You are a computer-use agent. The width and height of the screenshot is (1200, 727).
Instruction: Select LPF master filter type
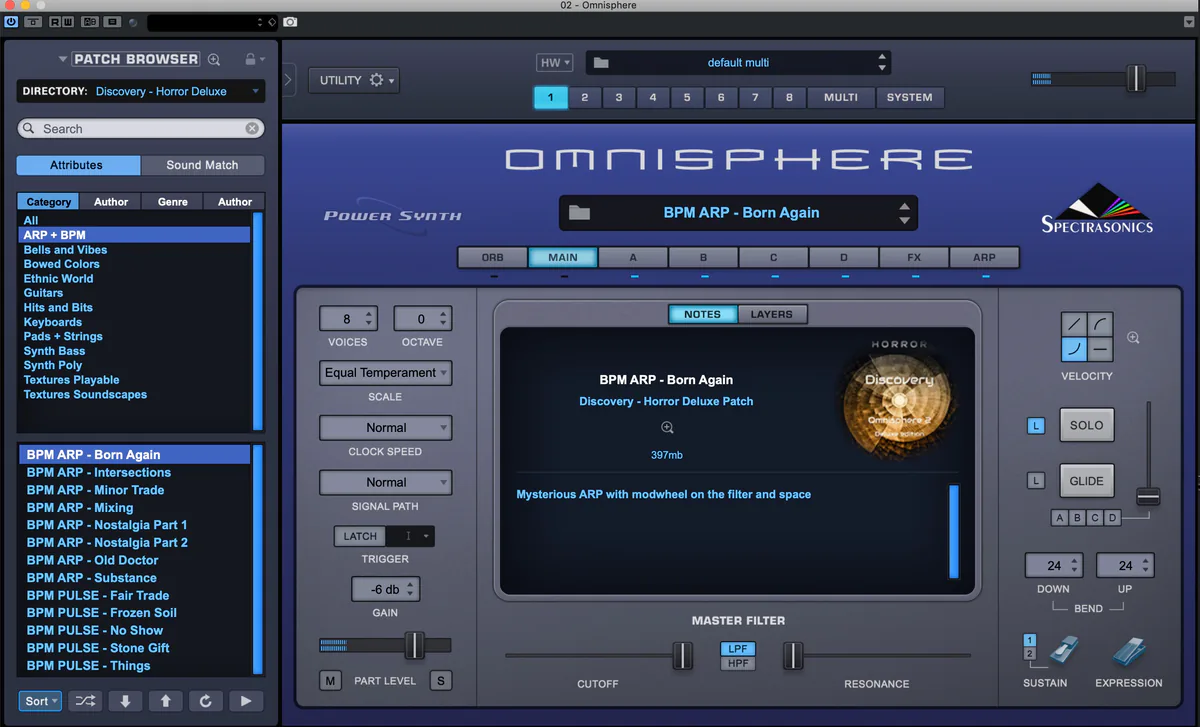pos(738,649)
